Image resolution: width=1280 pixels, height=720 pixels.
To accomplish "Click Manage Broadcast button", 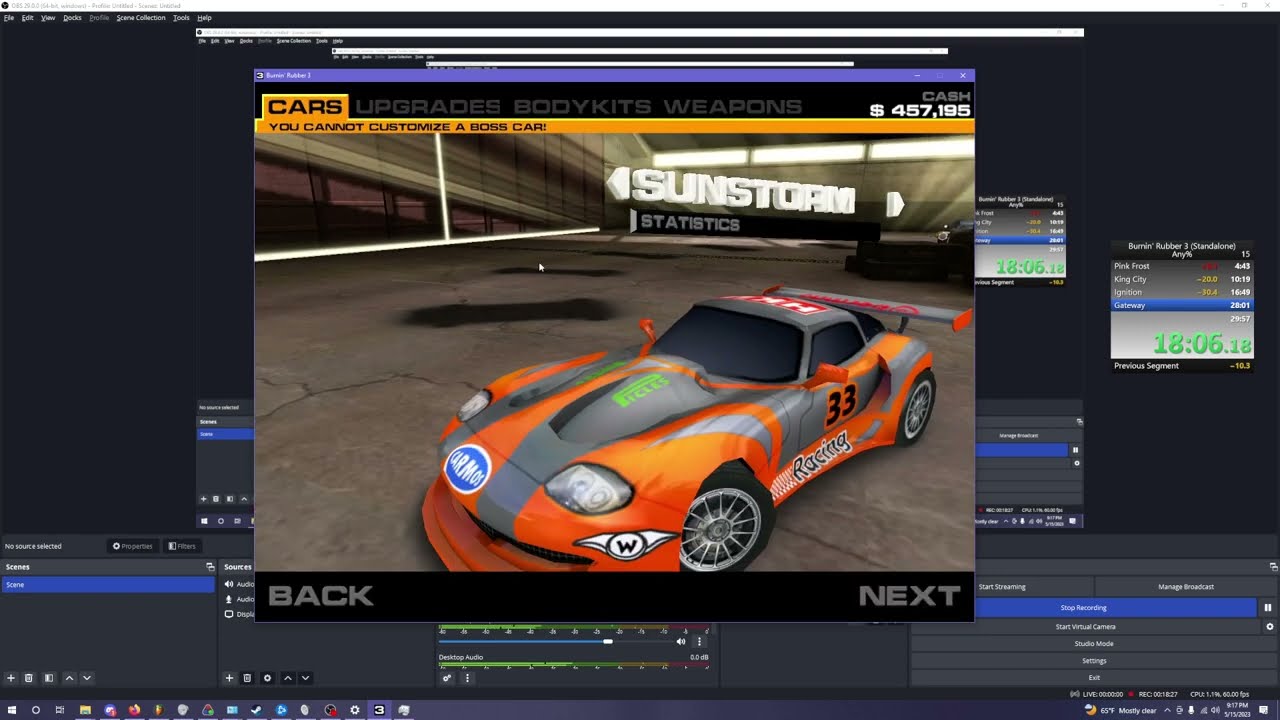I will (x=1186, y=587).
